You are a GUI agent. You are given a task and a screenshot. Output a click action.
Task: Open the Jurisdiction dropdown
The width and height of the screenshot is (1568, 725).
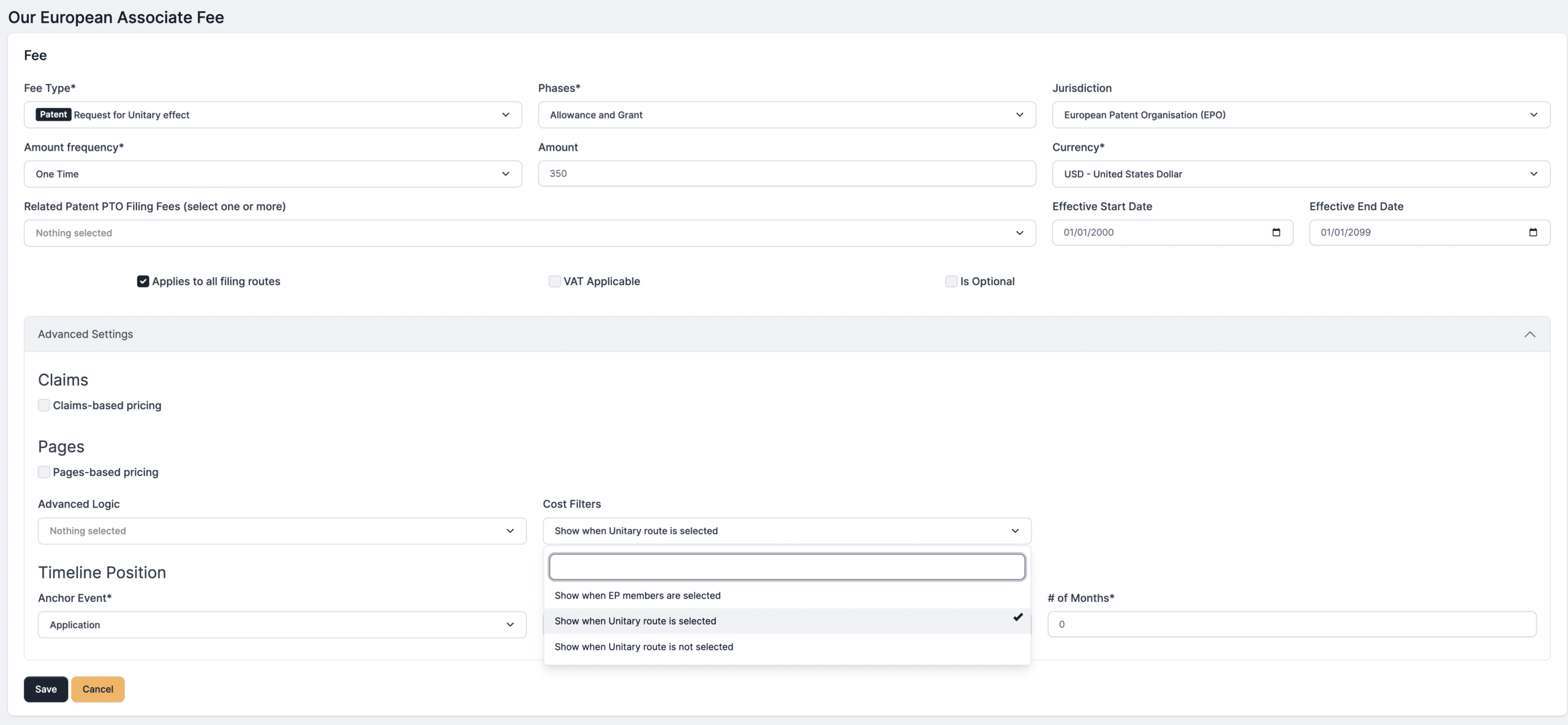[x=1301, y=115]
